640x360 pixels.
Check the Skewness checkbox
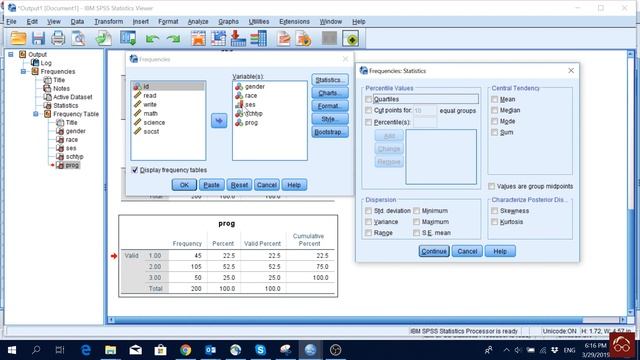(x=495, y=211)
